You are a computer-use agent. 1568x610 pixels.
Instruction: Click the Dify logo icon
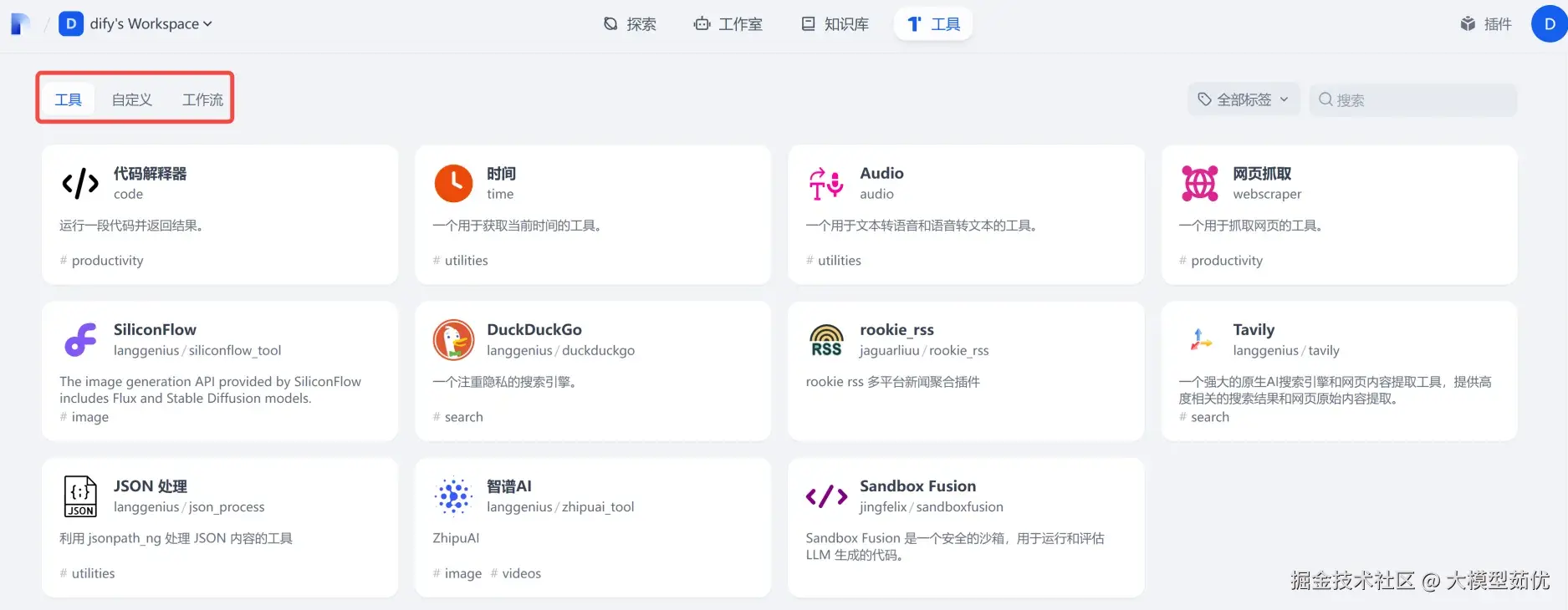[x=20, y=24]
